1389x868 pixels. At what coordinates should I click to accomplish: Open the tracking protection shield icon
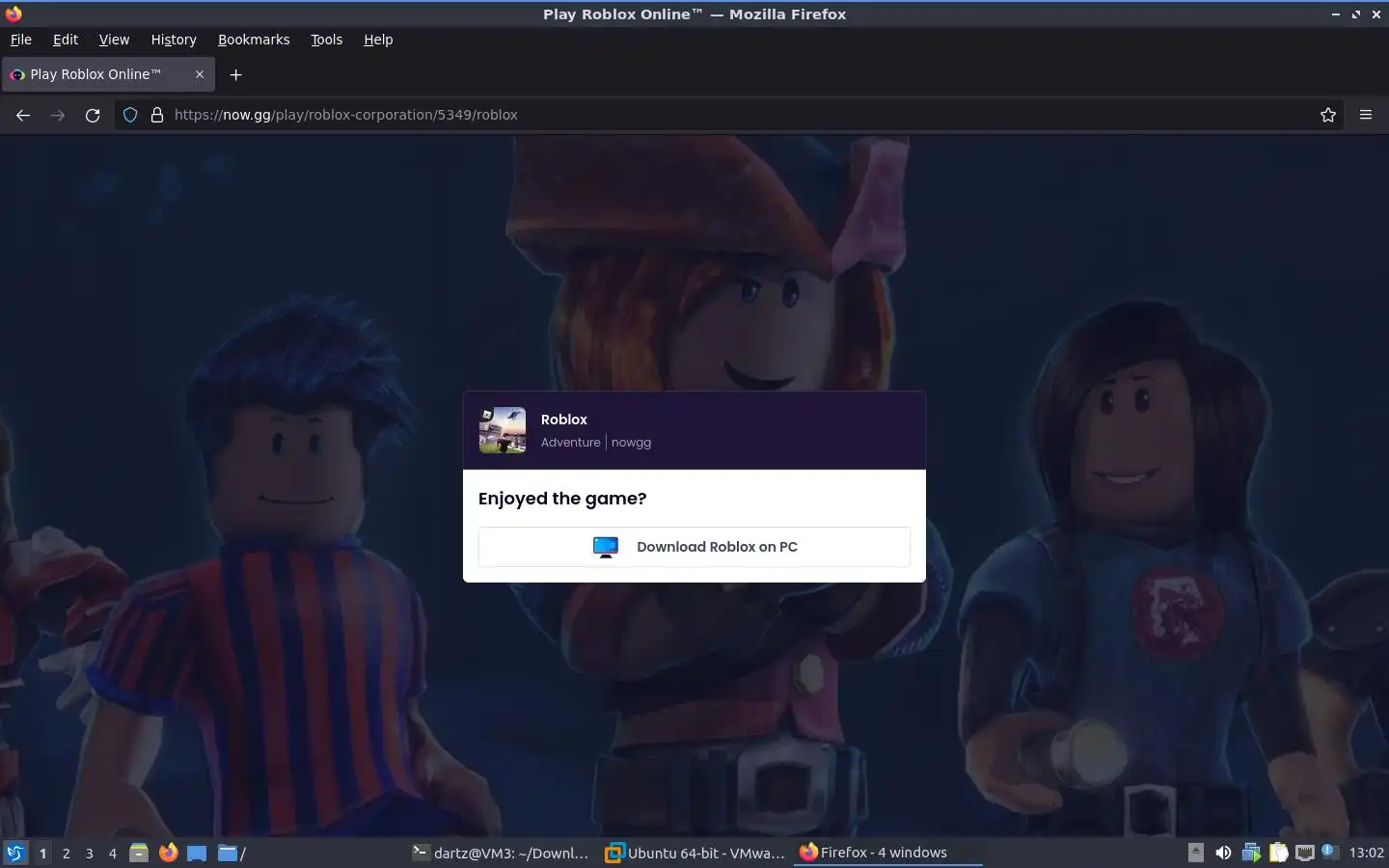pyautogui.click(x=130, y=115)
